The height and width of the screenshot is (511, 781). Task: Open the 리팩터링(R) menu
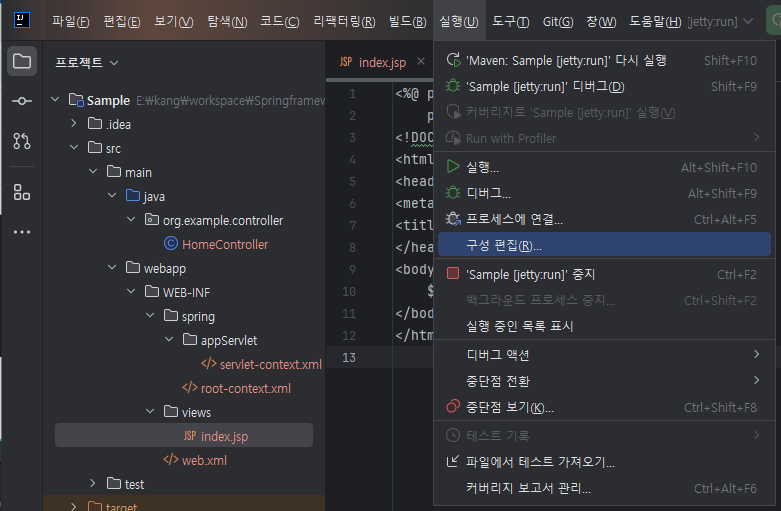tap(344, 21)
